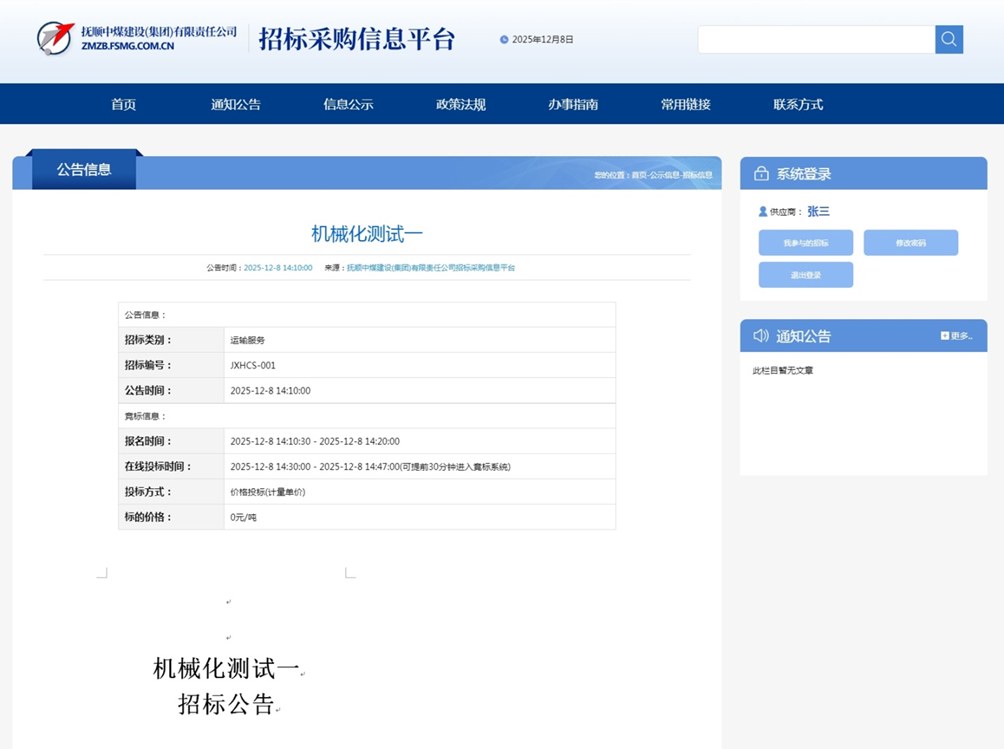Click the 招标公告 heading in the document
1004x749 pixels.
[226, 704]
